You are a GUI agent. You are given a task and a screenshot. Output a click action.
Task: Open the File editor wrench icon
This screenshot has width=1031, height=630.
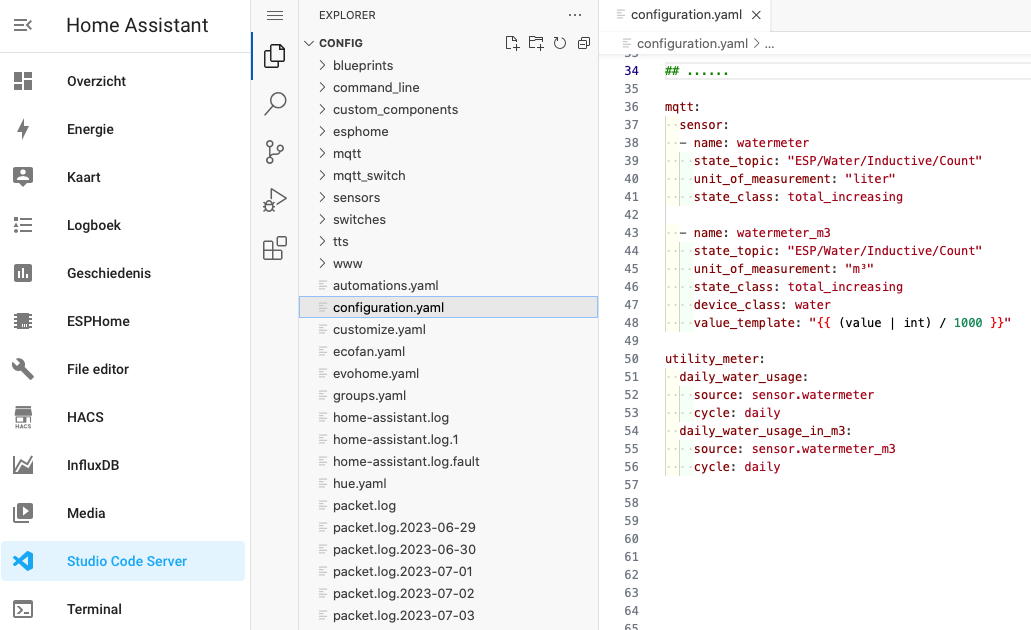(23, 369)
